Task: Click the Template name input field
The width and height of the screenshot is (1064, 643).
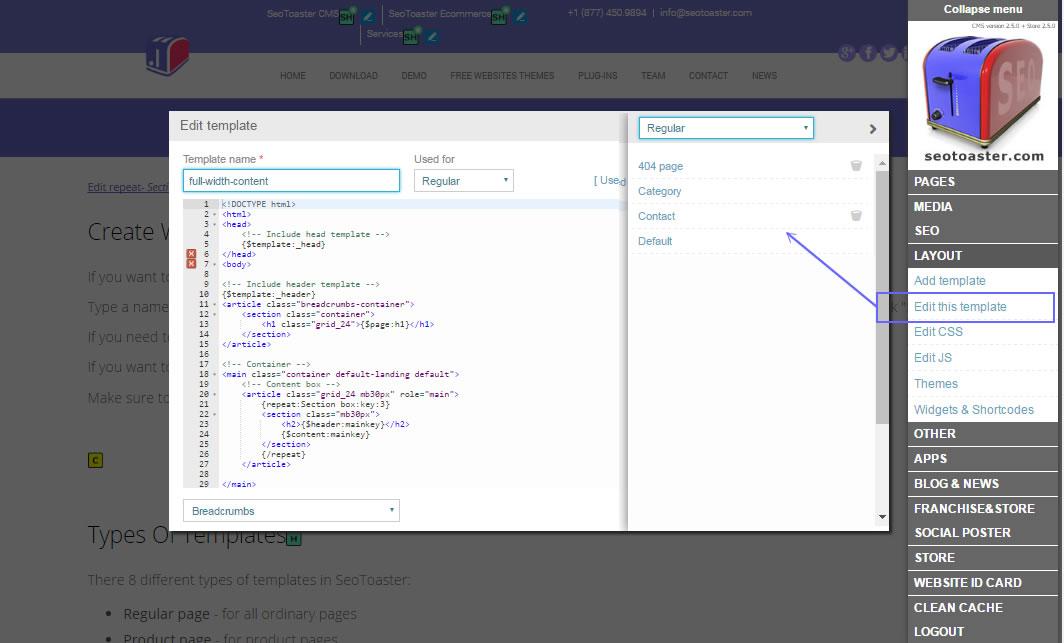Action: pos(291,181)
